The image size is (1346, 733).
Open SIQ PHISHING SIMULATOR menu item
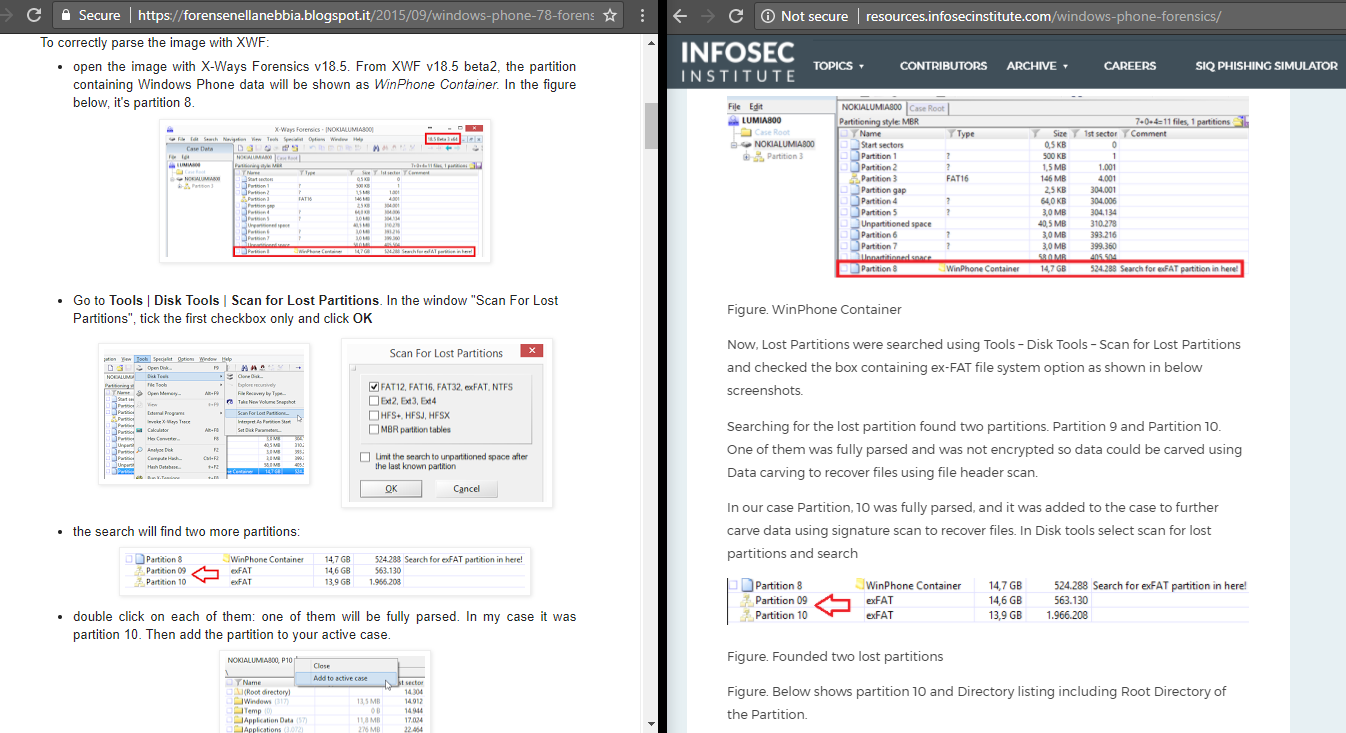[1266, 66]
